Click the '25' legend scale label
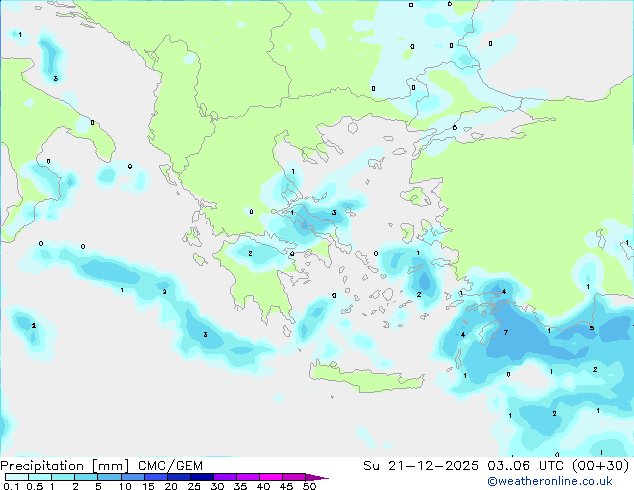 coord(194,486)
